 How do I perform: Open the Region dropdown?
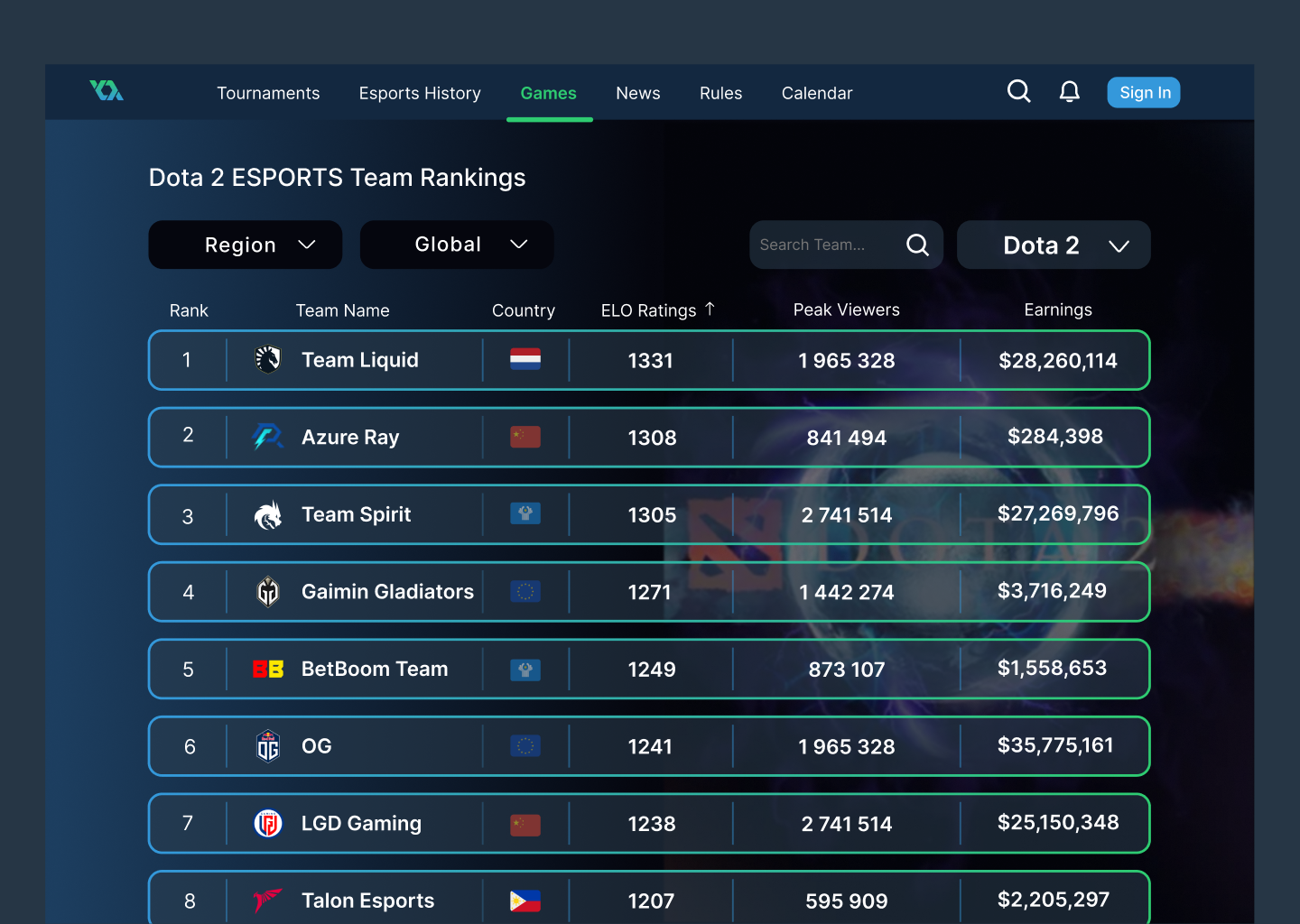click(246, 245)
